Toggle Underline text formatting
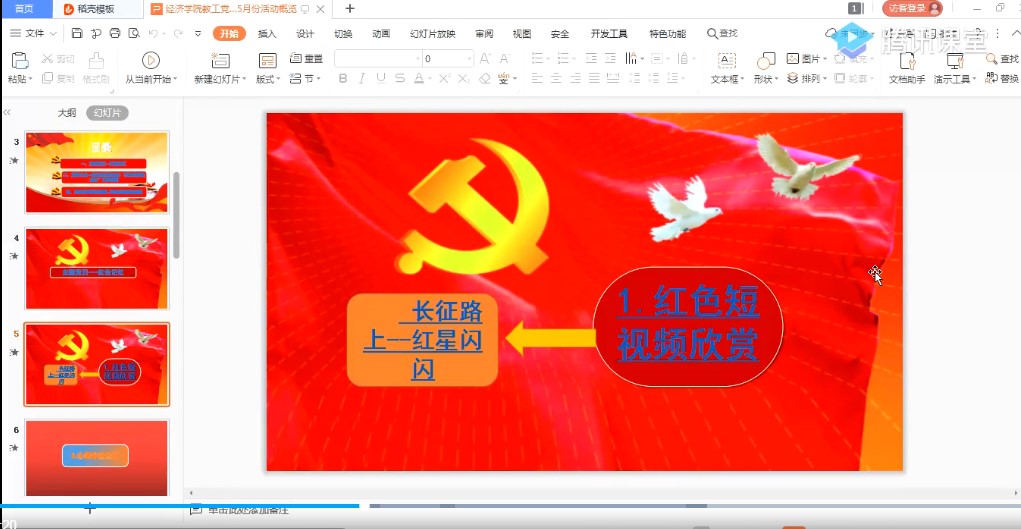Image resolution: width=1021 pixels, height=529 pixels. tap(381, 78)
